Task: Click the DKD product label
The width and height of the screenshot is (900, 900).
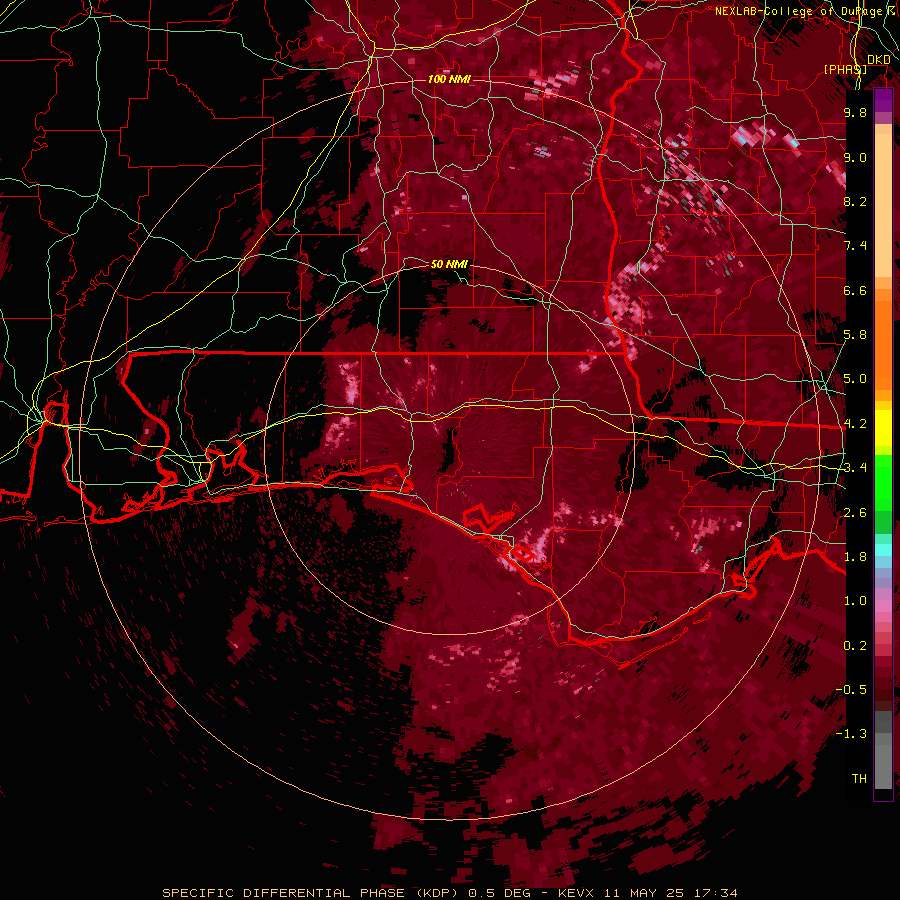Action: (x=879, y=60)
